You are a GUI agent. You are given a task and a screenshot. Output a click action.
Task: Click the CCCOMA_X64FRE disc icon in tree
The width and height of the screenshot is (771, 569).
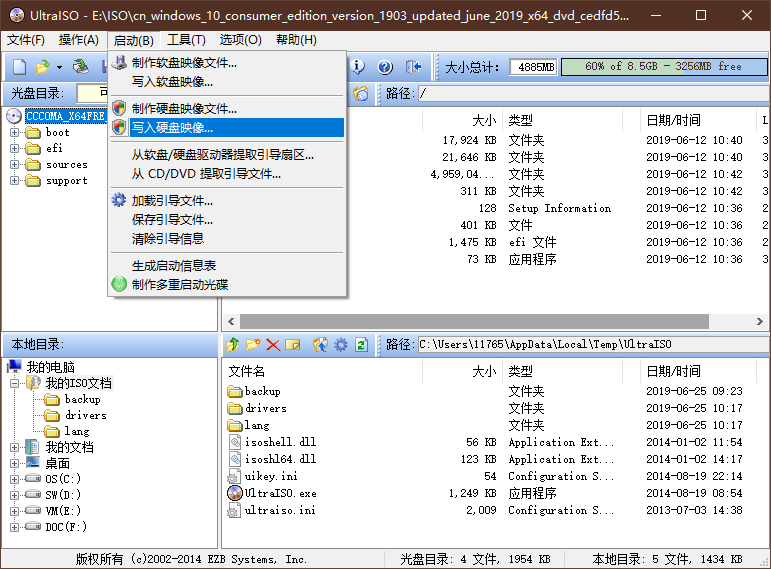[14, 116]
